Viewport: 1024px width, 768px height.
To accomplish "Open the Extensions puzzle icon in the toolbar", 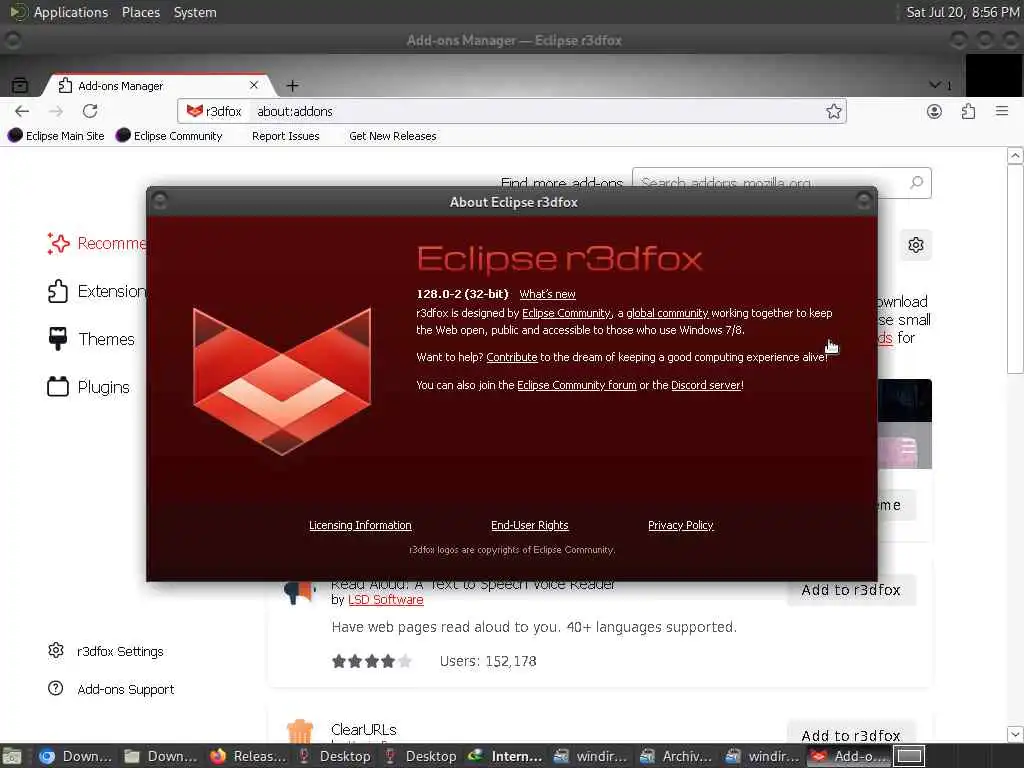I will coord(968,111).
